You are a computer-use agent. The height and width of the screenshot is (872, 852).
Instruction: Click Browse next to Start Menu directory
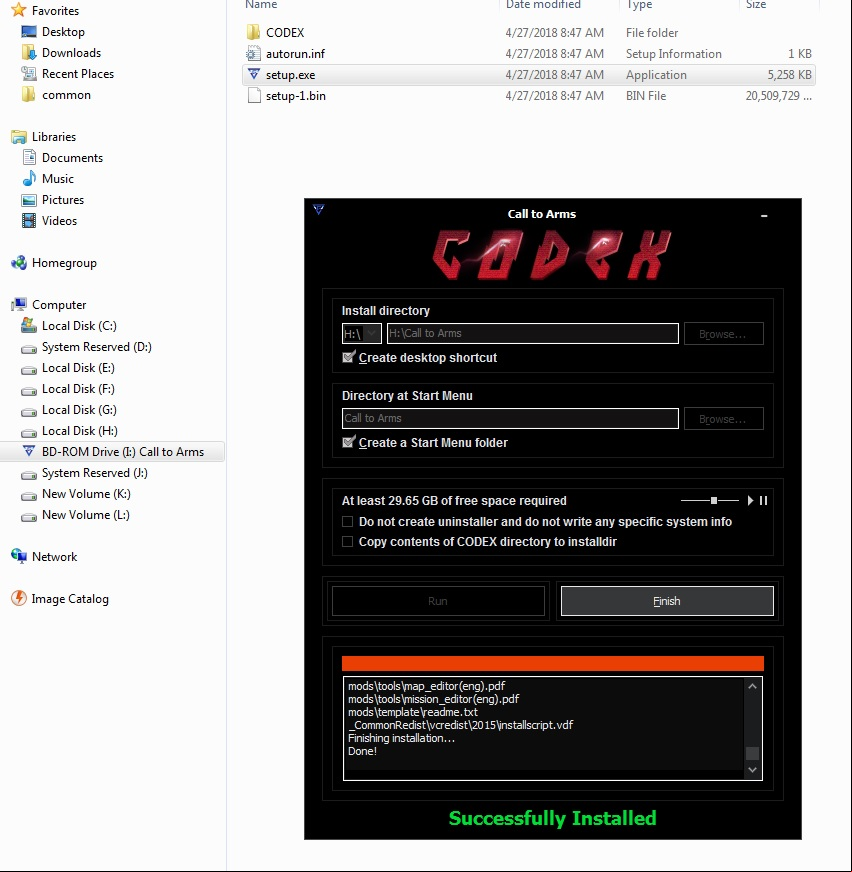click(x=724, y=419)
